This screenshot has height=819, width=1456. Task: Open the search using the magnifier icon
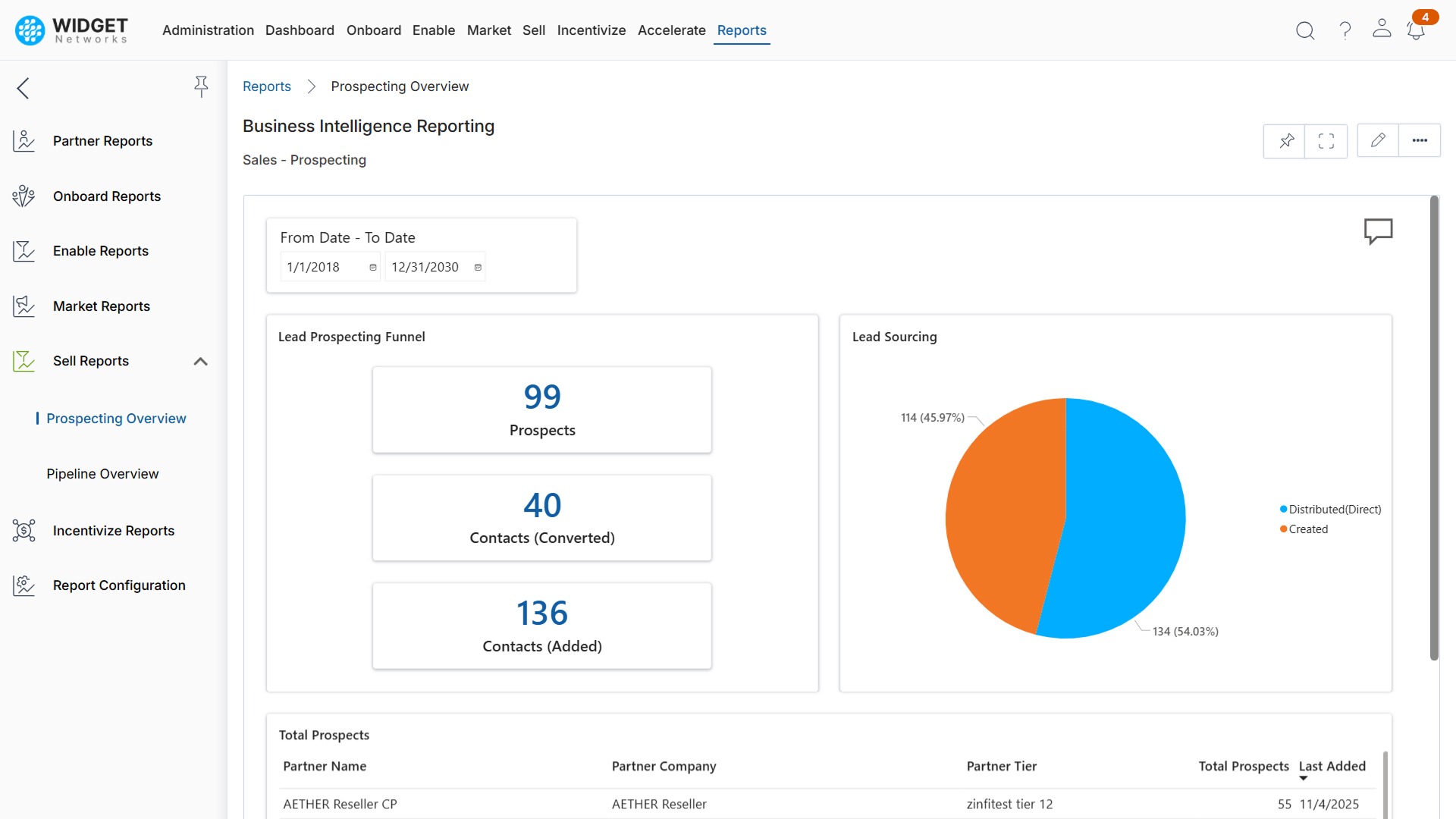[1305, 30]
